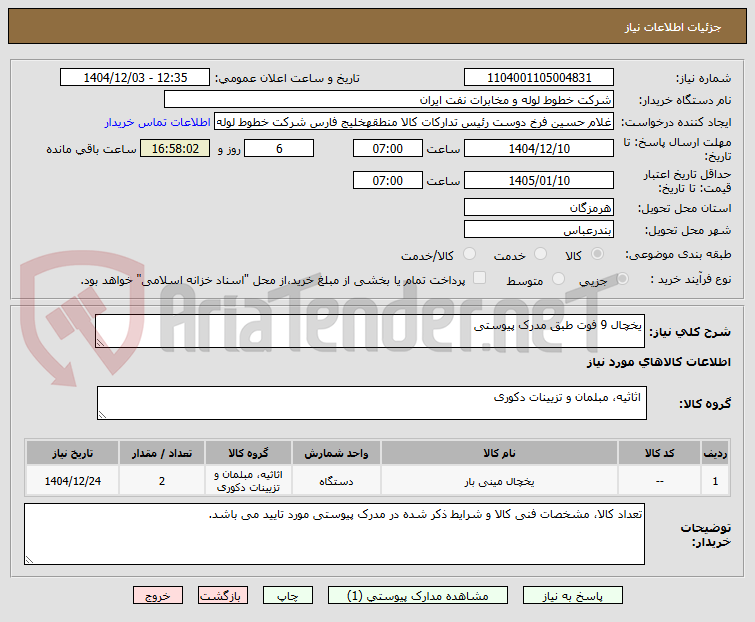This screenshot has height=622, width=755.
Task: Click the 'کد کالا' column header
Action: pyautogui.click(x=659, y=453)
